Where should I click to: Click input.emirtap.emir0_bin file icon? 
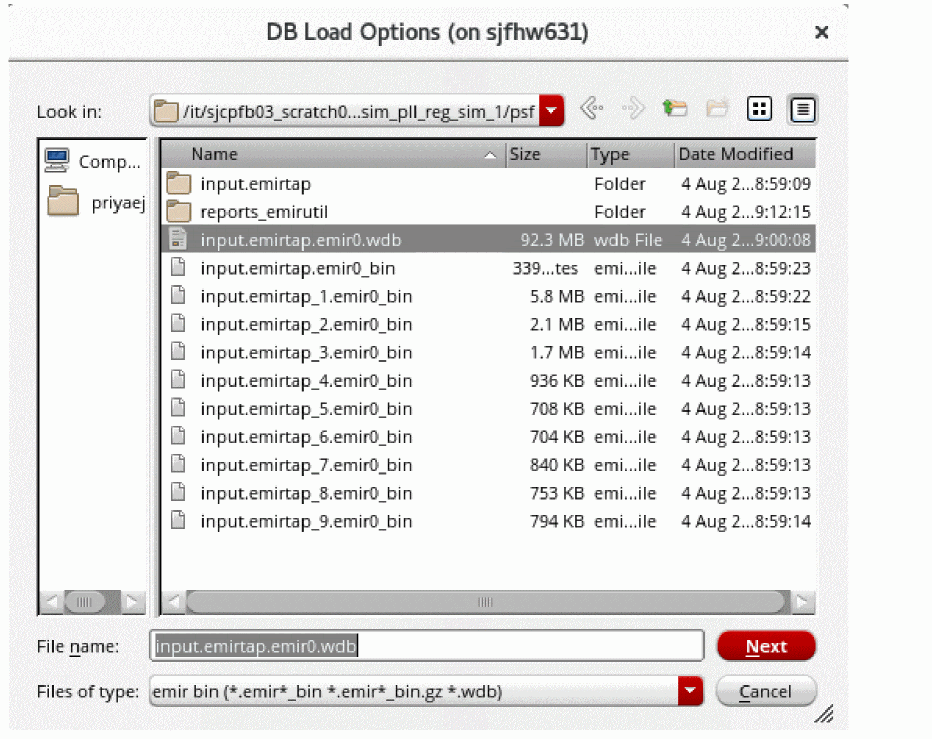[178, 267]
